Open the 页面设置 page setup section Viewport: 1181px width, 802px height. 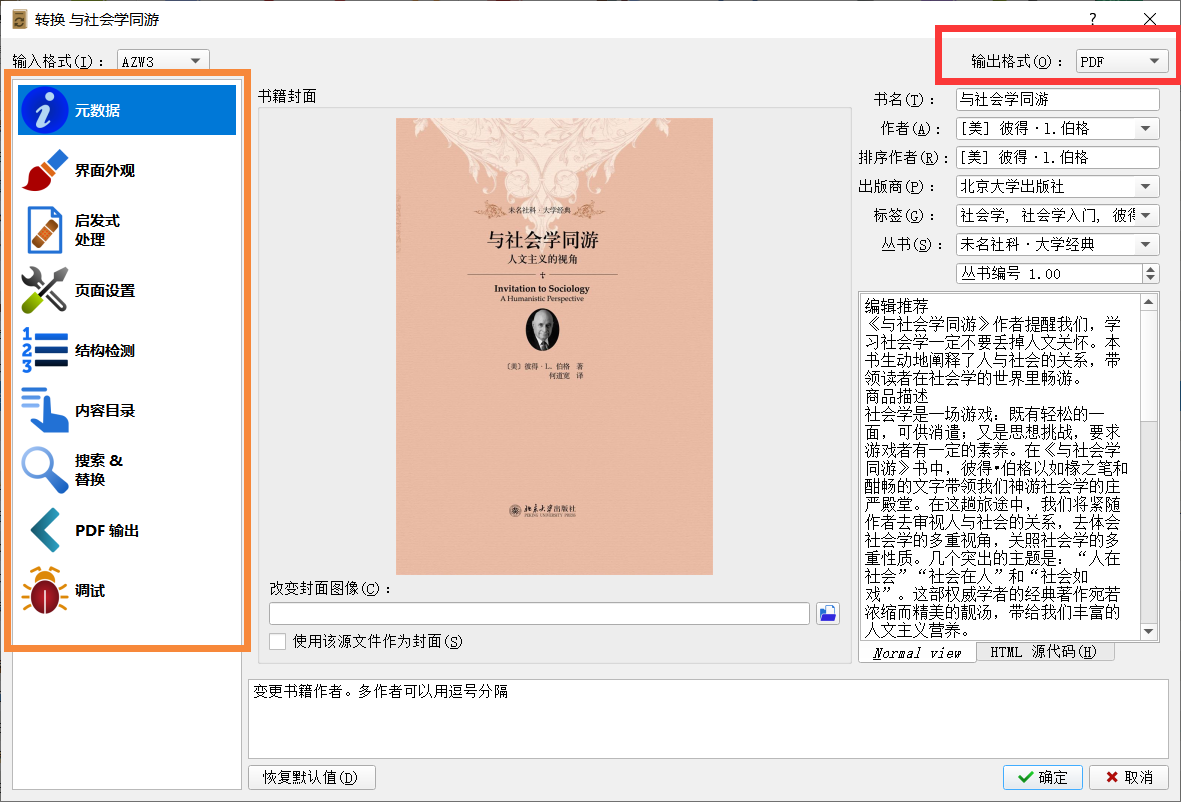pos(127,290)
